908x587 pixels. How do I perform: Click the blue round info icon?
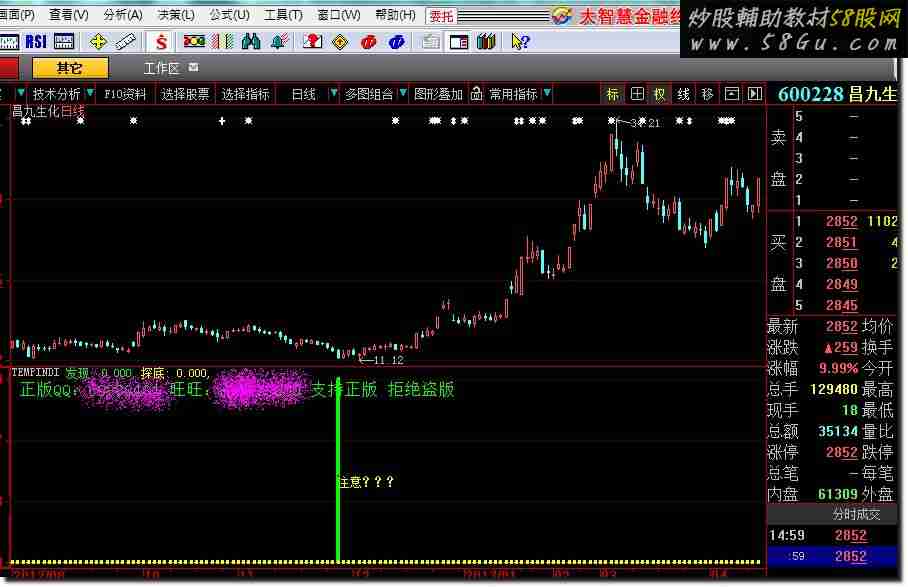pos(397,42)
